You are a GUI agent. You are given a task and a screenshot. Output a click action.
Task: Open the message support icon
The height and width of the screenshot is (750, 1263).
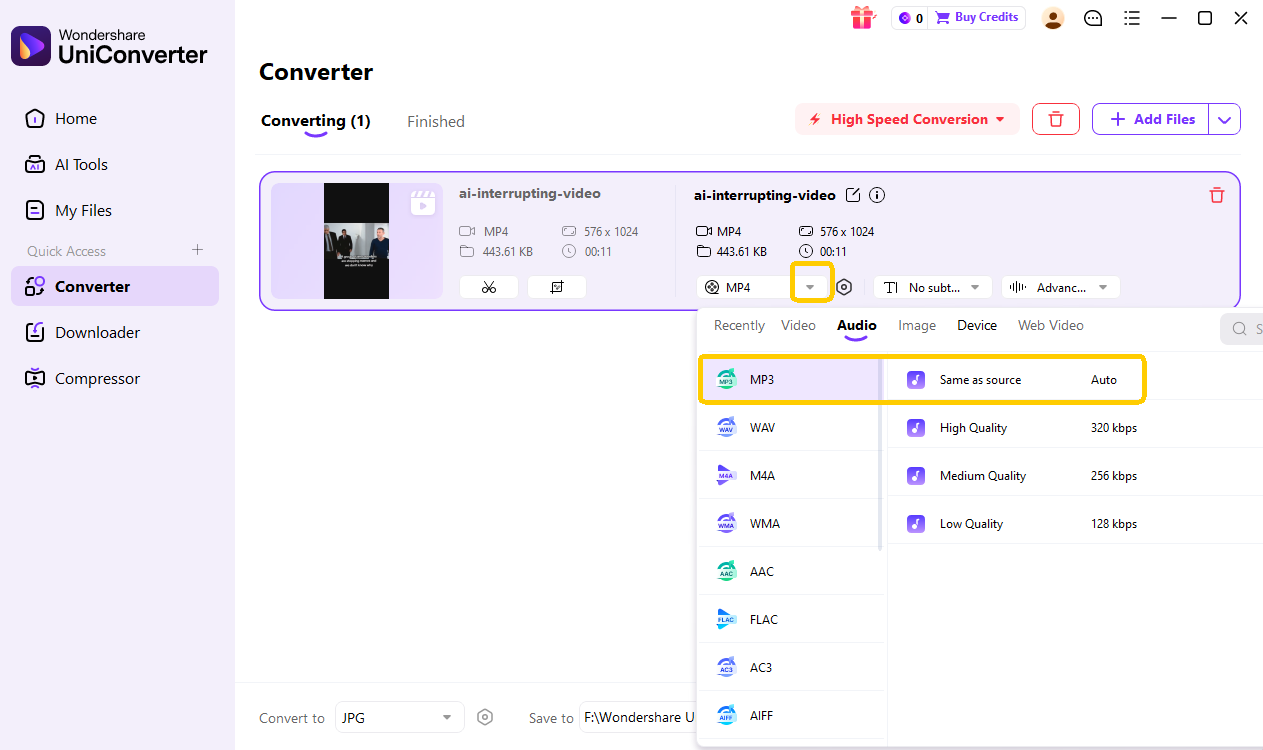[1093, 18]
